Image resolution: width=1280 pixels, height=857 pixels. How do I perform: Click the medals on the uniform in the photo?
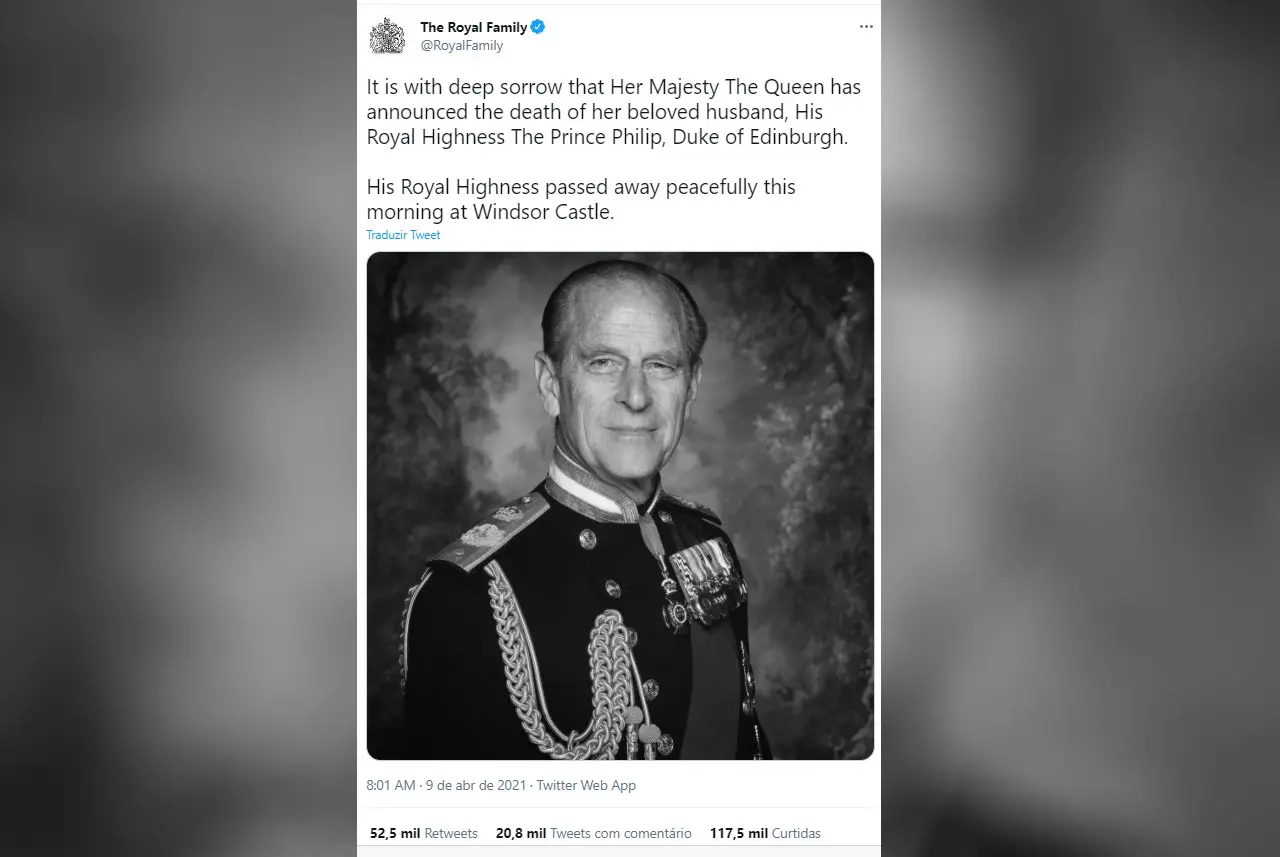tap(706, 582)
